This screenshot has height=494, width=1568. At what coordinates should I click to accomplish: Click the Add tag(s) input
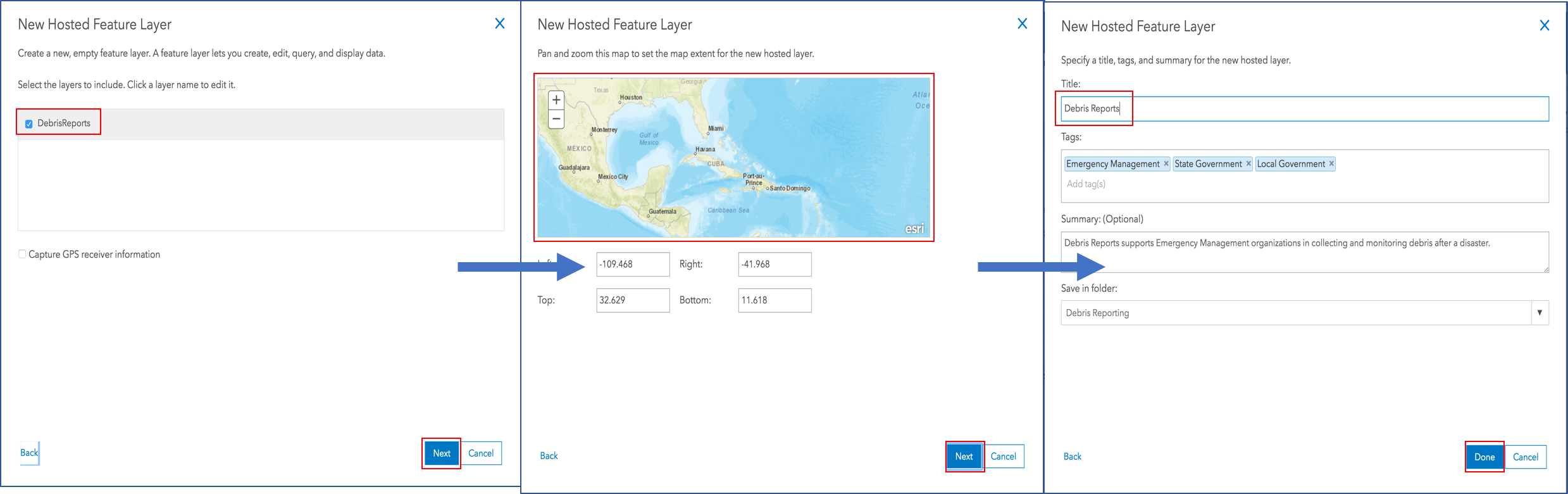[x=1086, y=184]
